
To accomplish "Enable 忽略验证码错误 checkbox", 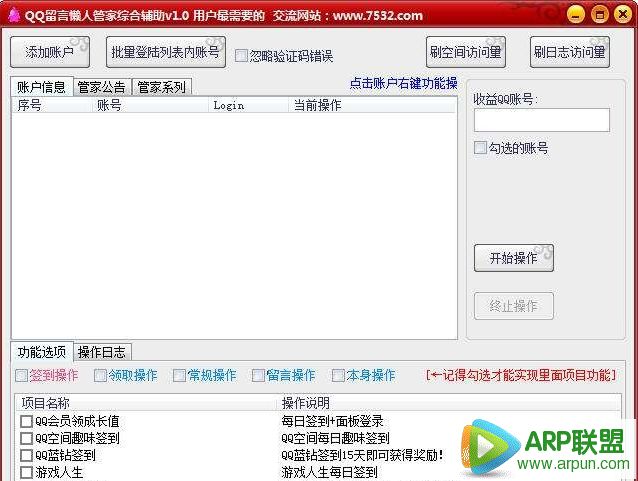I will [x=241, y=56].
